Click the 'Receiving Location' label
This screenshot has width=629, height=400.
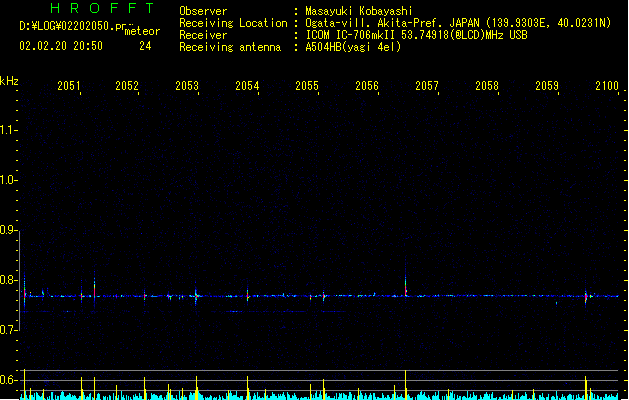pos(233,23)
